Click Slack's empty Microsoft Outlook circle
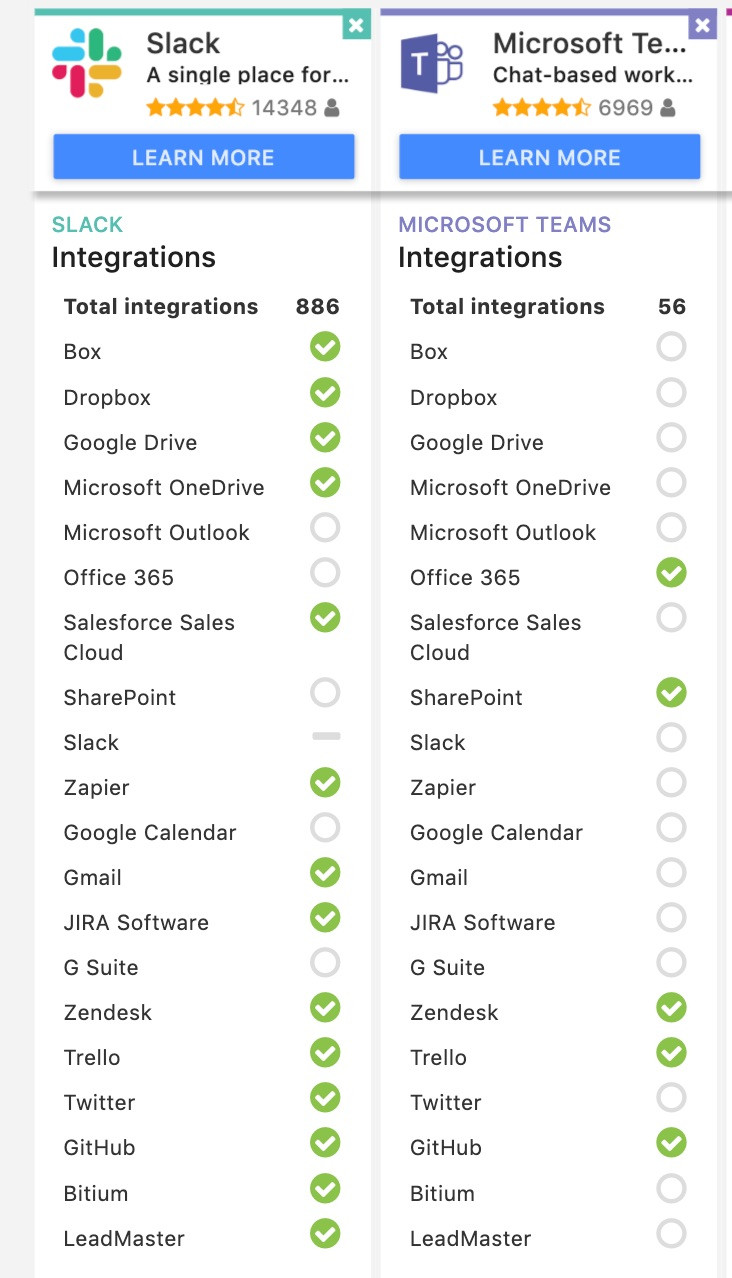Screen dimensions: 732x1278 click(325, 527)
